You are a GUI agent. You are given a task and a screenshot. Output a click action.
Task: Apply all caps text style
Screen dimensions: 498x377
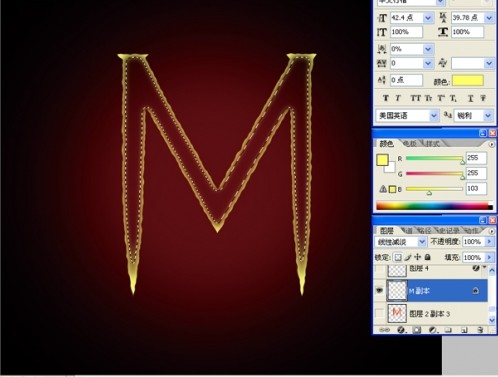coord(415,98)
